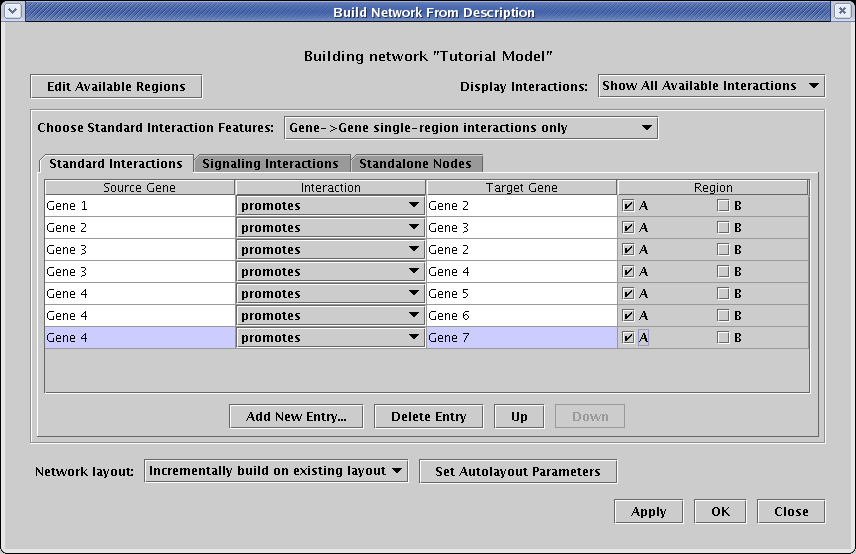Uncheck region A for target Gene 7 row
The image size is (856, 554).
628,338
